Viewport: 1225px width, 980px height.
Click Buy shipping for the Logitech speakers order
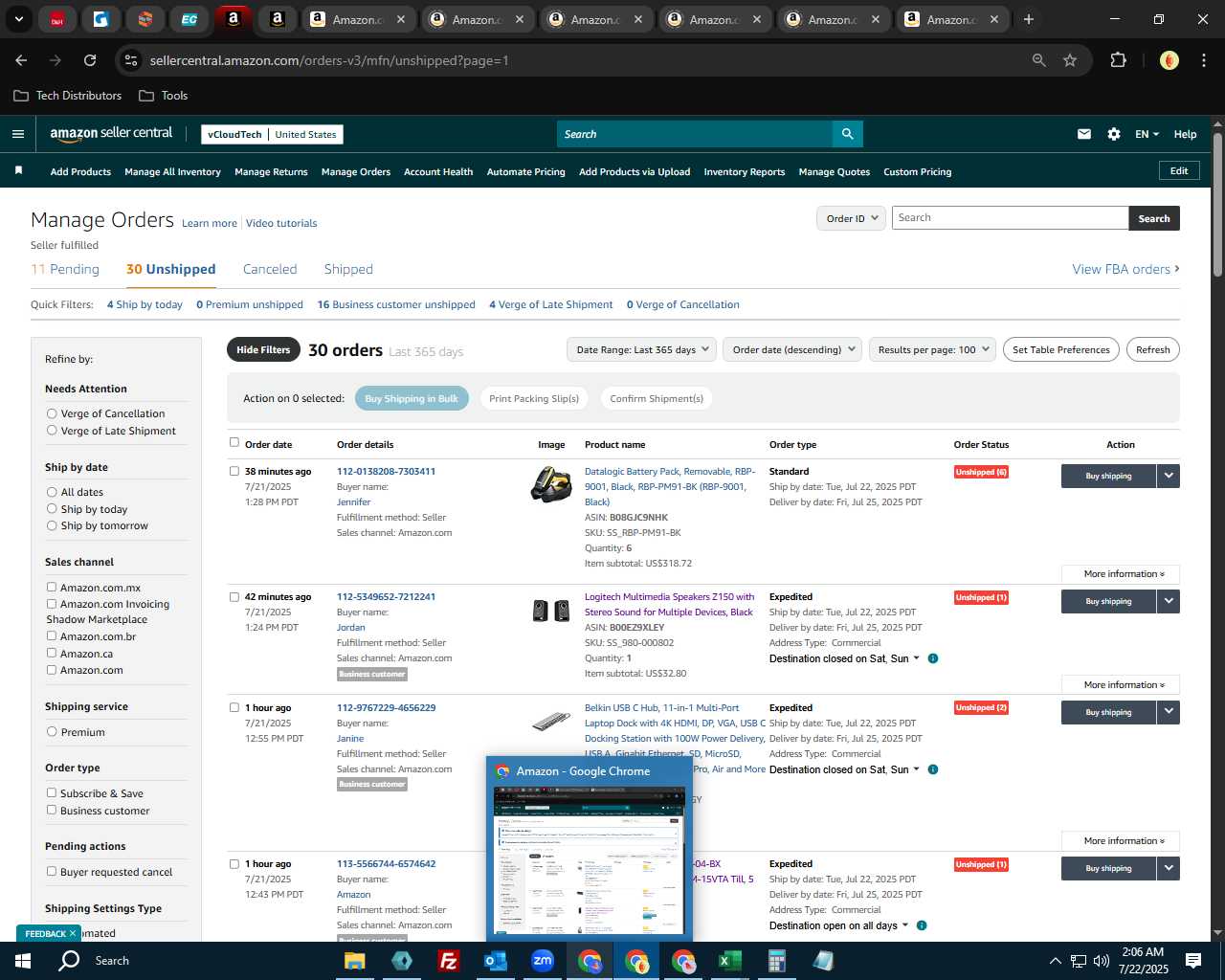pyautogui.click(x=1108, y=601)
